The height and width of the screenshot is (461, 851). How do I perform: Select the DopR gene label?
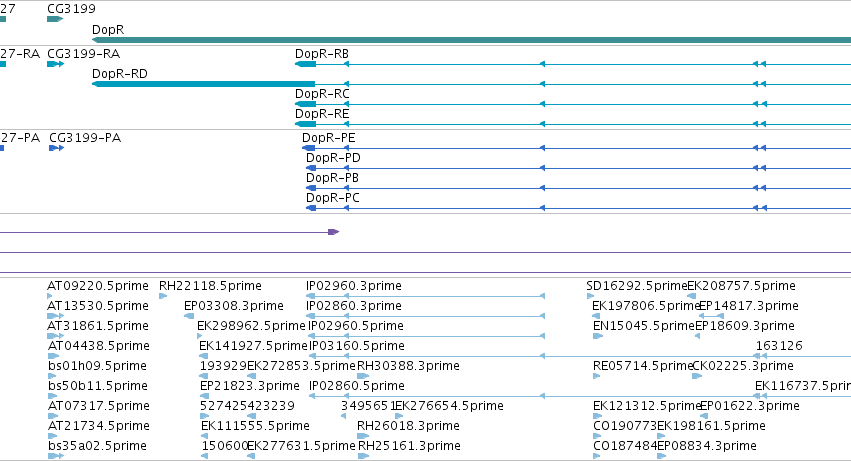point(108,29)
